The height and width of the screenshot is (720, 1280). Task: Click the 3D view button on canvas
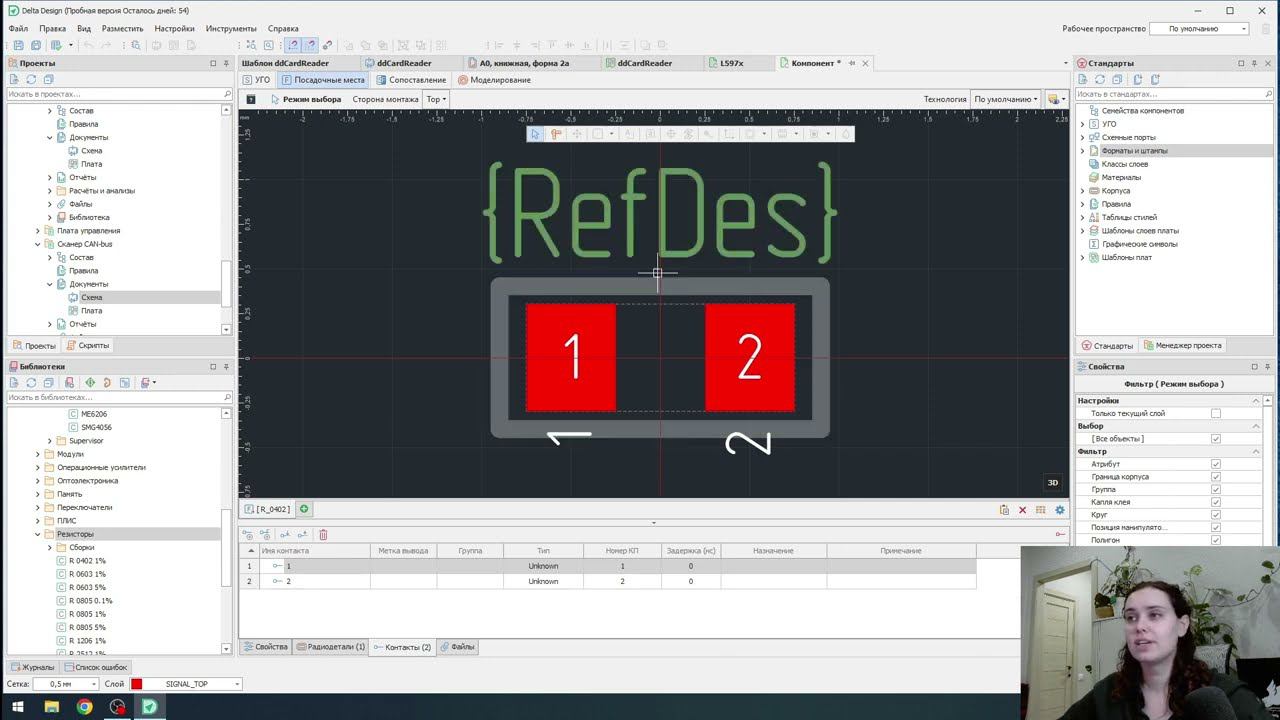coord(1052,483)
